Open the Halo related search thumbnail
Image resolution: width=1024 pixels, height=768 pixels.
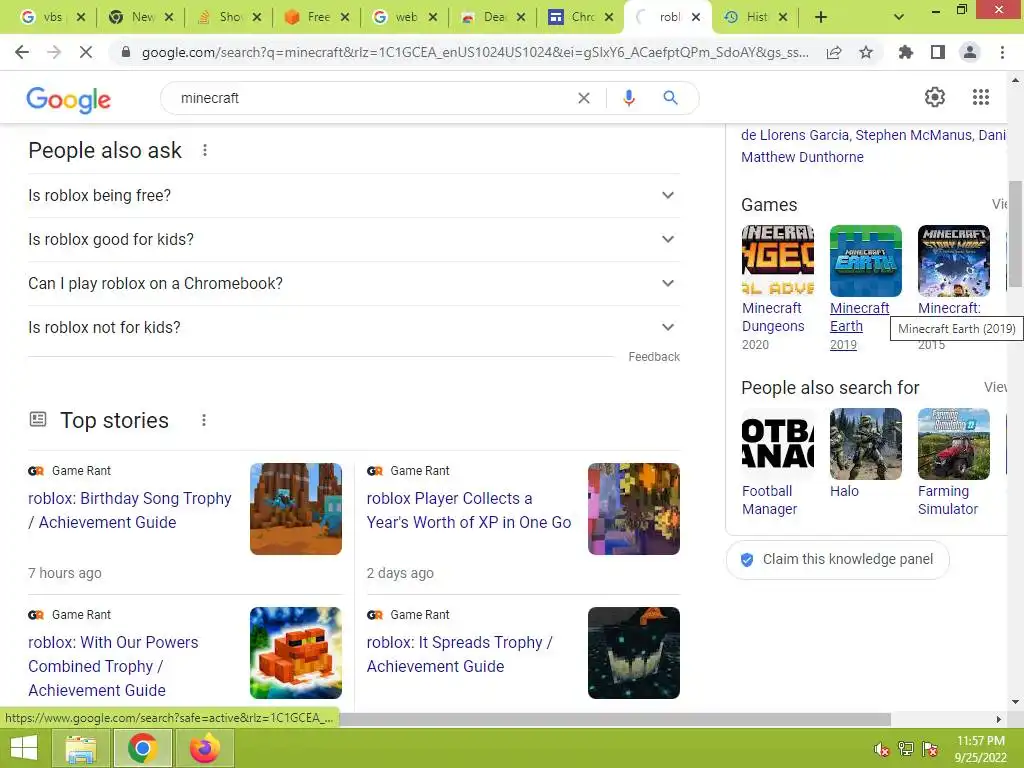[865, 444]
